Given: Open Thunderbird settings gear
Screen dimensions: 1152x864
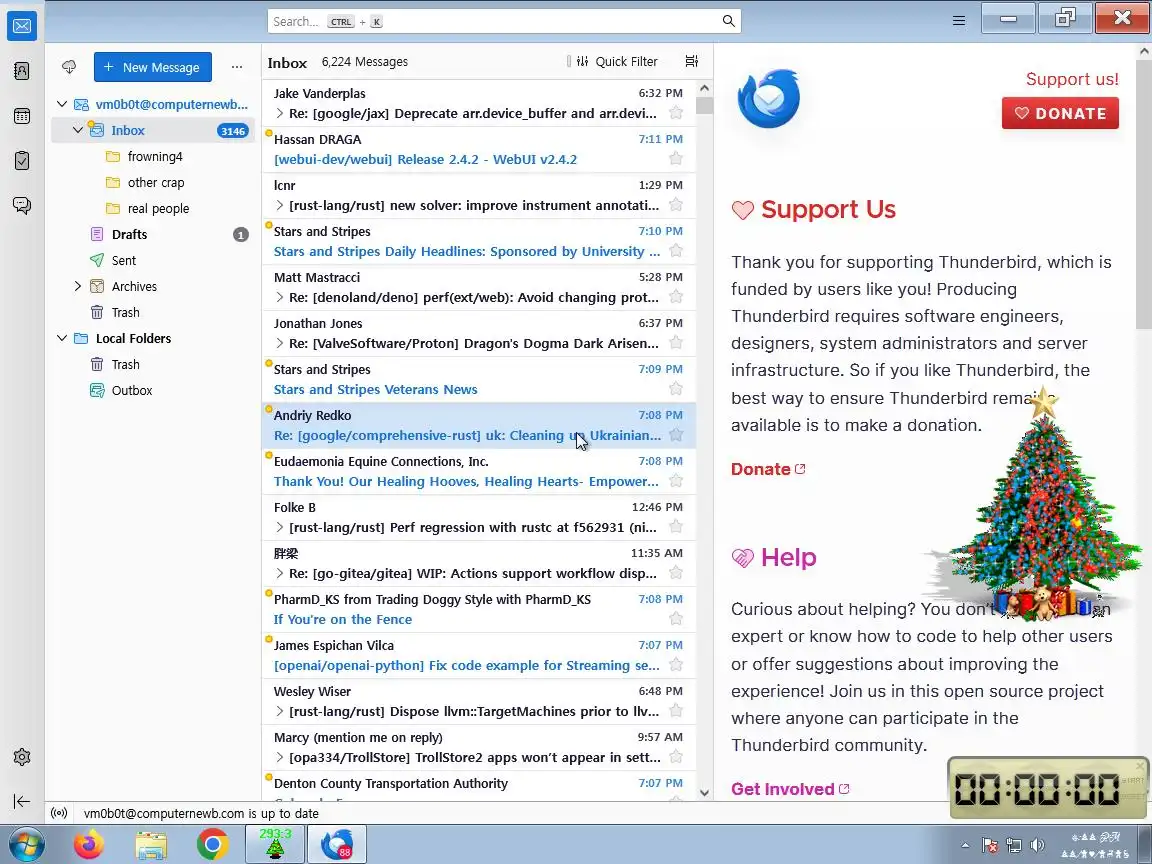Looking at the screenshot, I should (22, 757).
